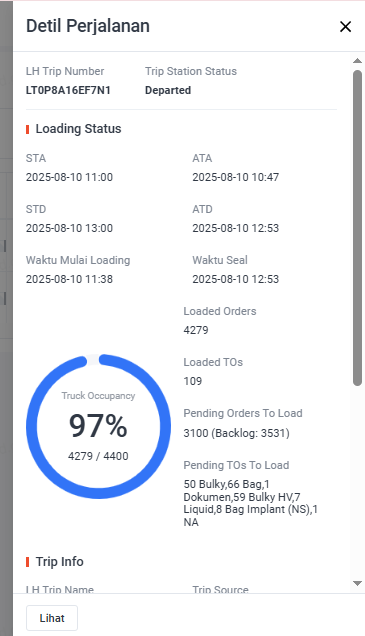Click the 97% occupancy value
365x636 pixels.
coord(98,425)
